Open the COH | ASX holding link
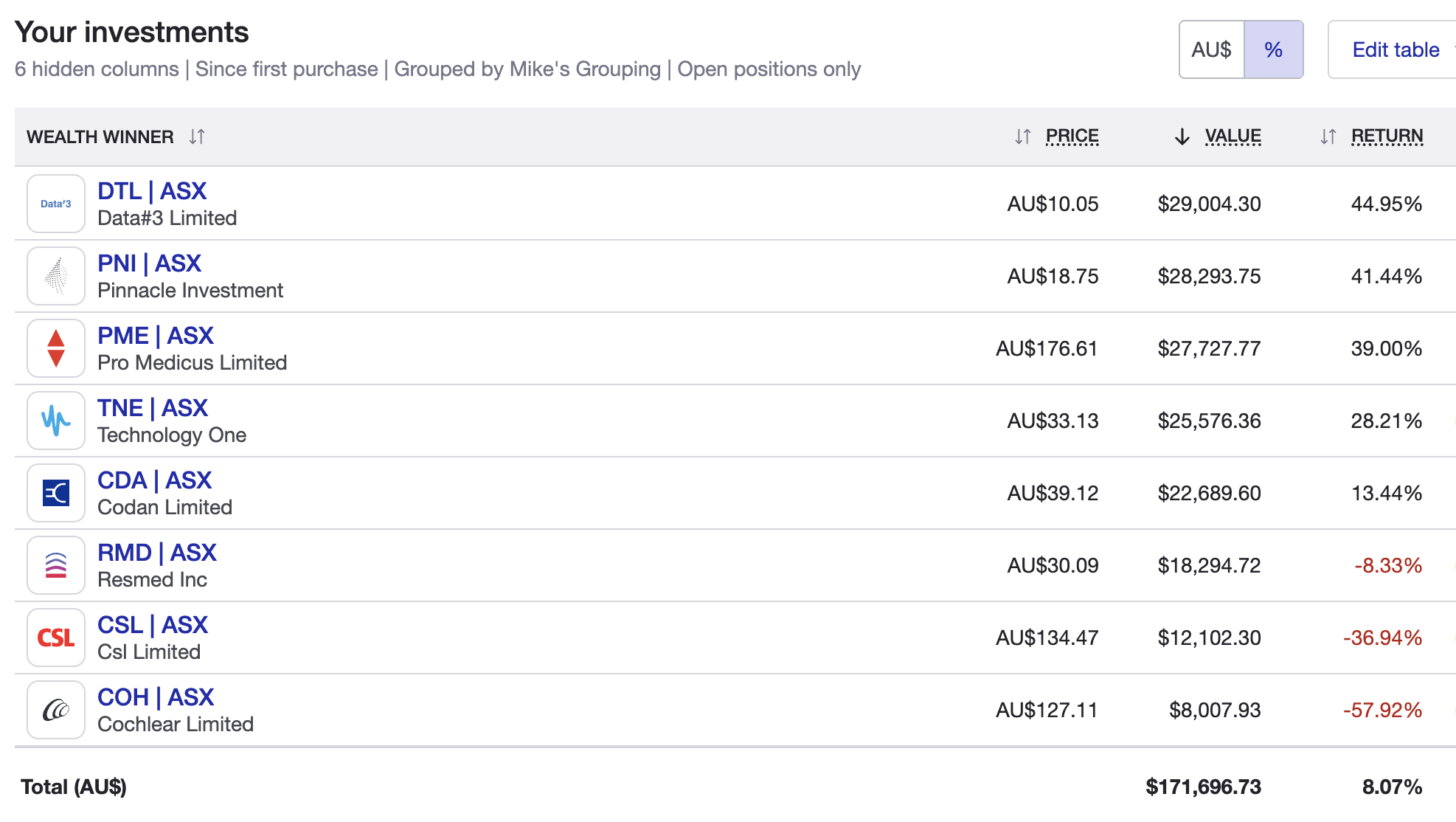 [x=156, y=697]
